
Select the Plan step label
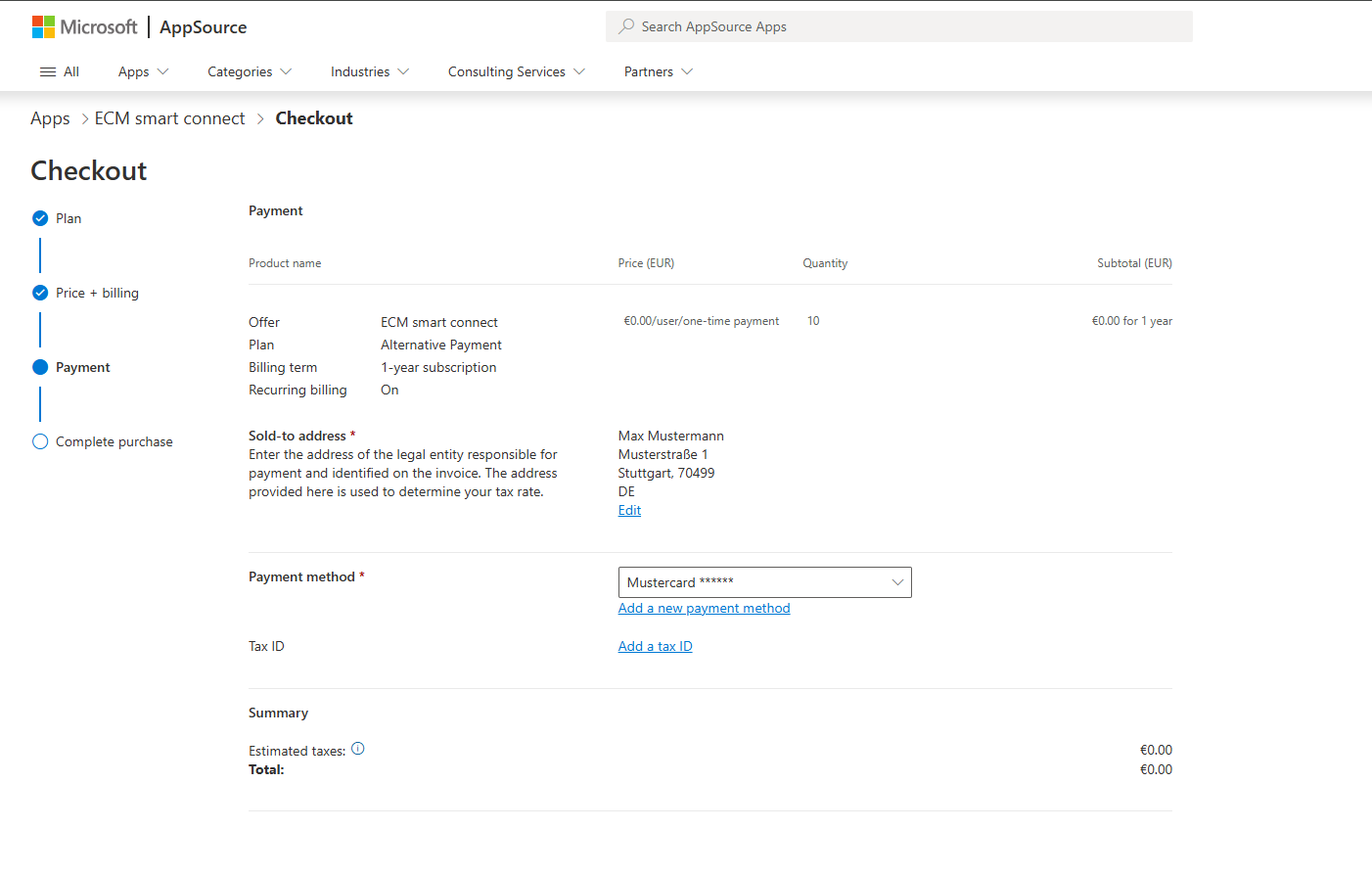(x=69, y=218)
